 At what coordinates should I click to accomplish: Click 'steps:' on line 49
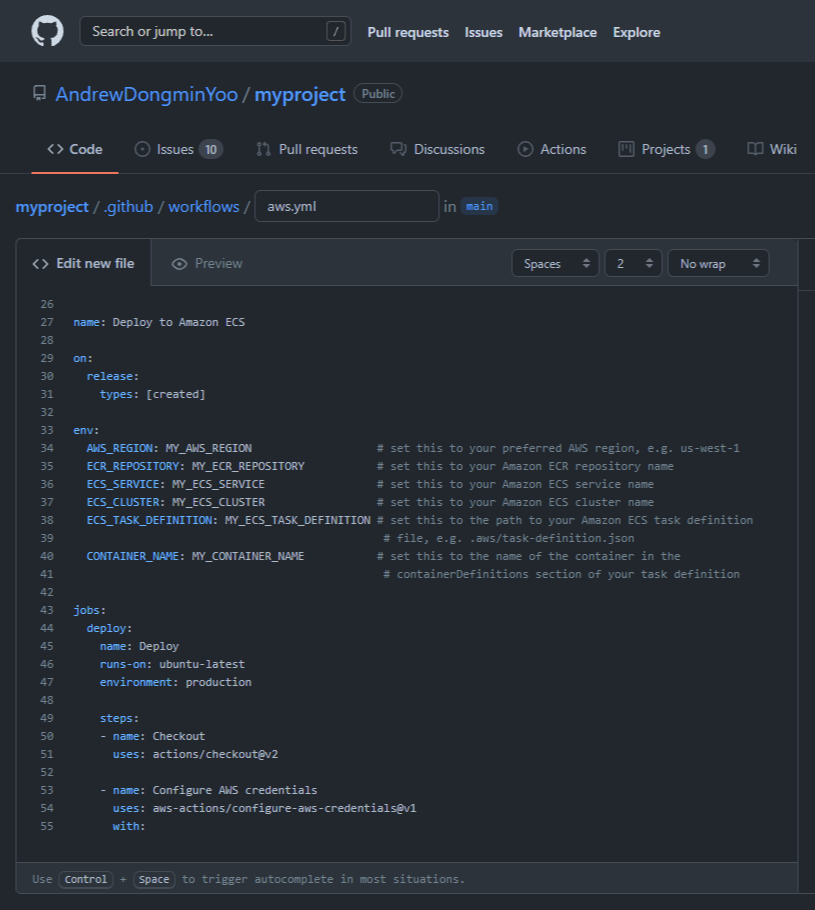pyautogui.click(x=120, y=718)
